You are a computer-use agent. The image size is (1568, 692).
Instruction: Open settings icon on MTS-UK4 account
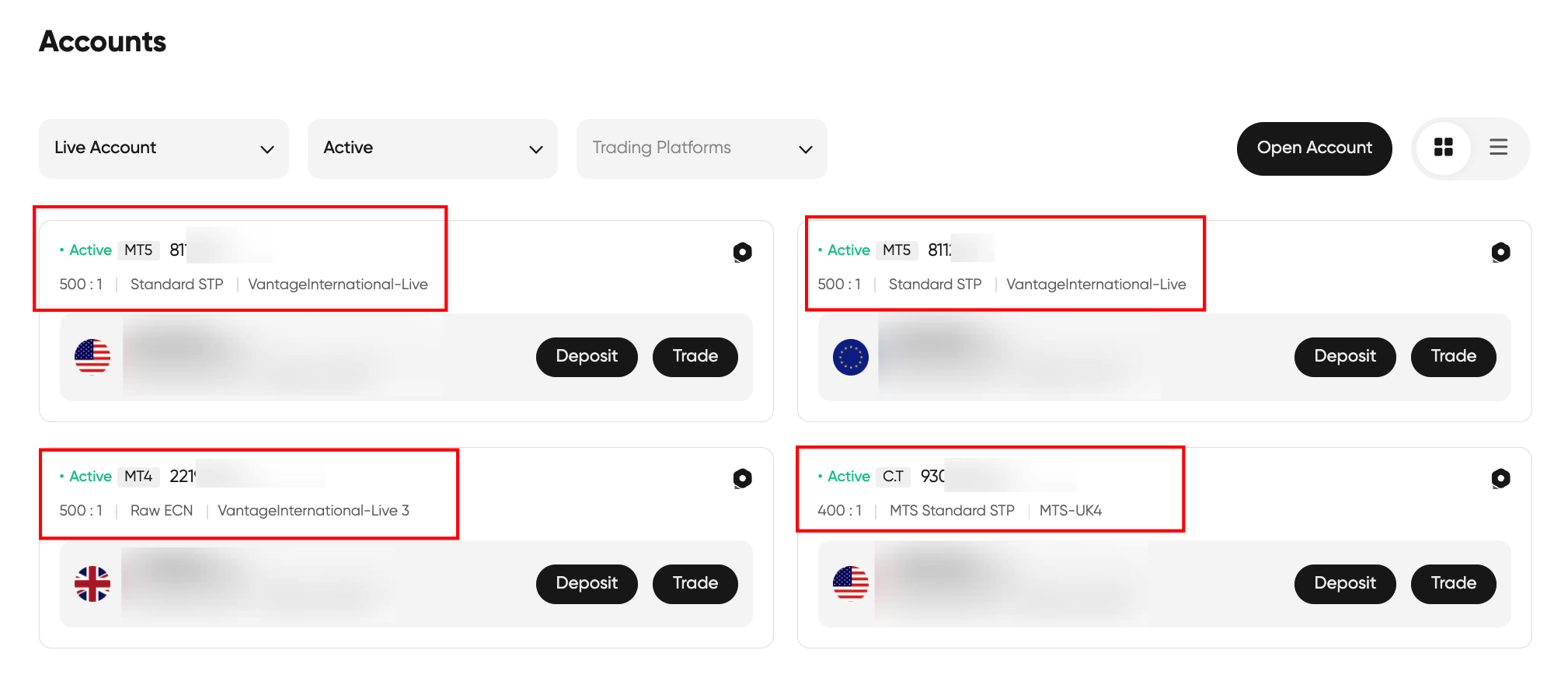tap(1500, 478)
